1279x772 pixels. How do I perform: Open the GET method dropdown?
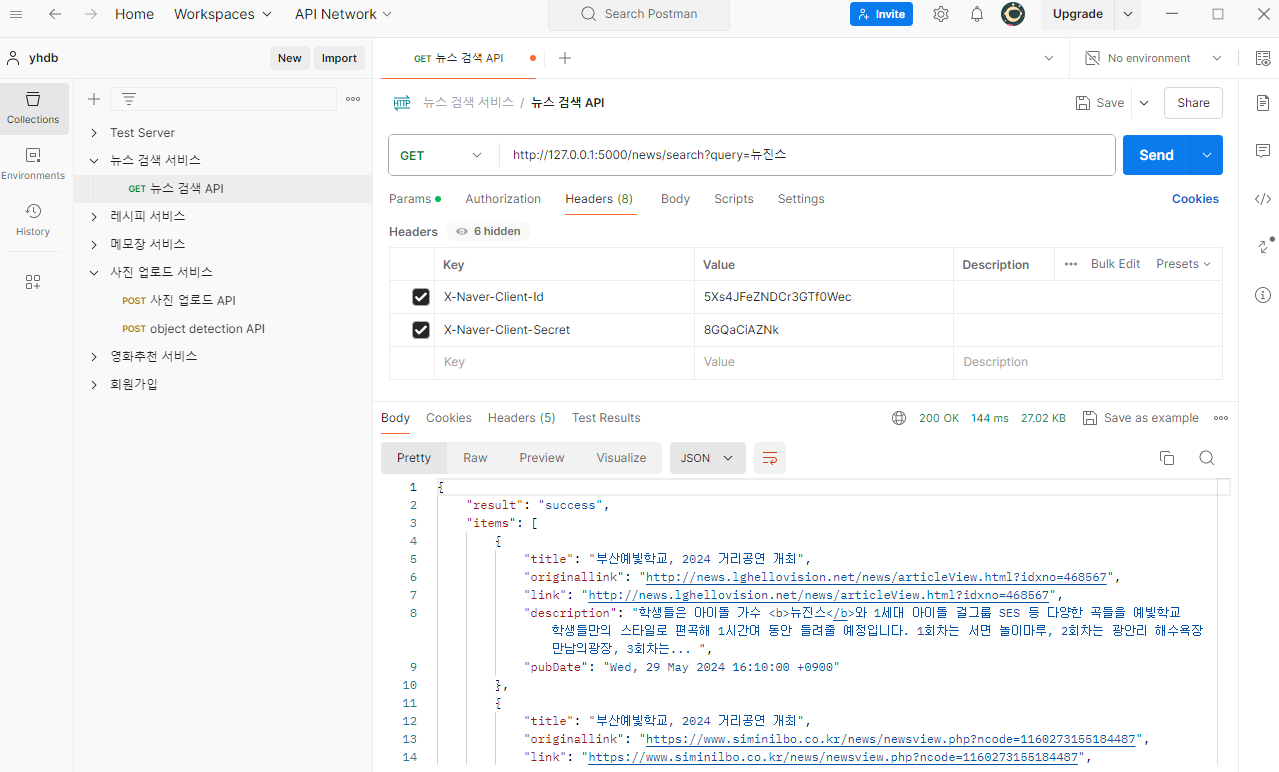[x=443, y=155]
